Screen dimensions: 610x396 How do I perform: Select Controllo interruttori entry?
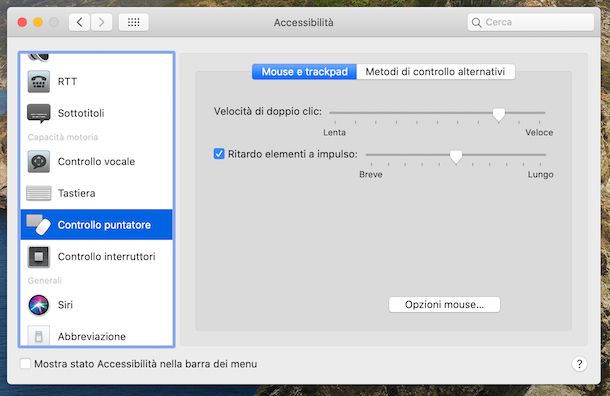click(x=96, y=257)
